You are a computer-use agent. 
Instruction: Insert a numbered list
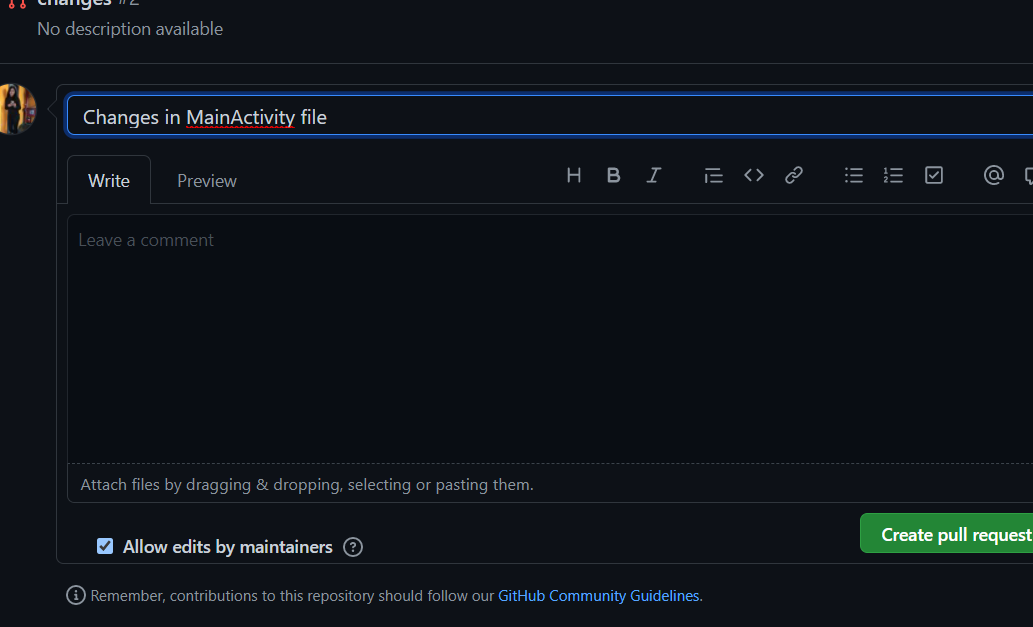[x=893, y=176]
